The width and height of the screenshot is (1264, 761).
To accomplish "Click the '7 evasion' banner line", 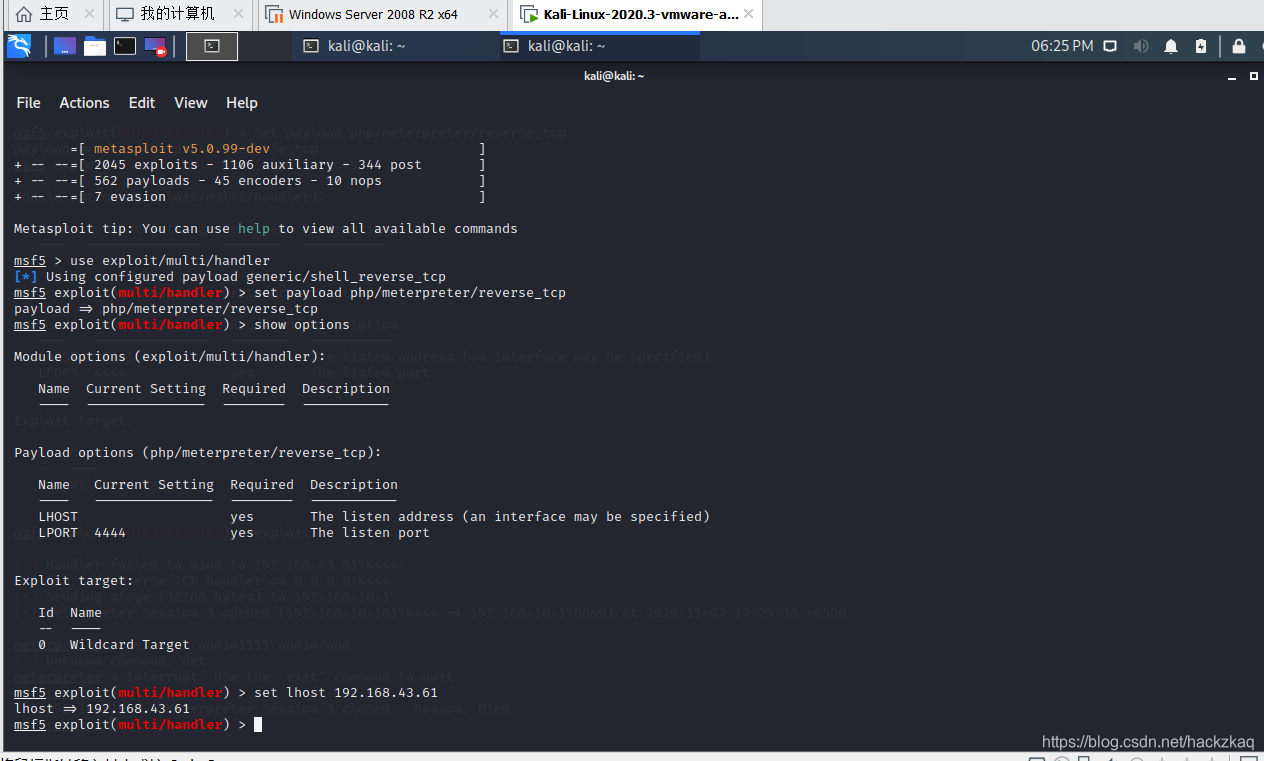I will (130, 197).
